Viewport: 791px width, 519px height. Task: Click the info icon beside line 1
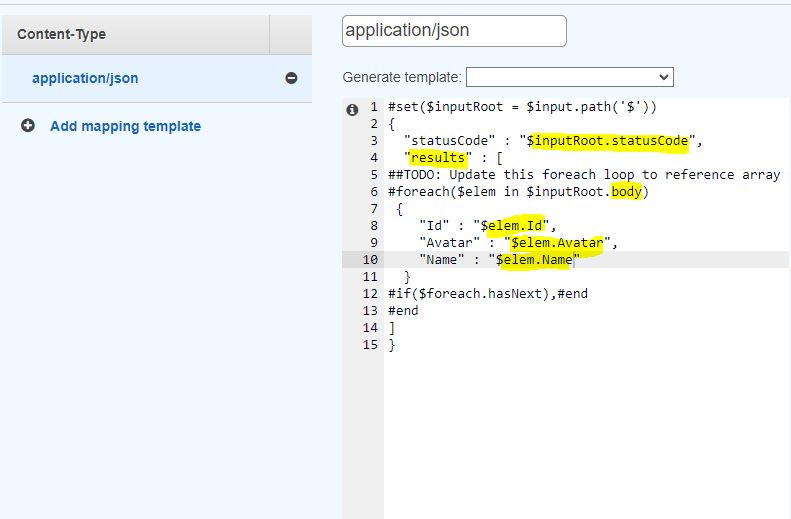352,109
